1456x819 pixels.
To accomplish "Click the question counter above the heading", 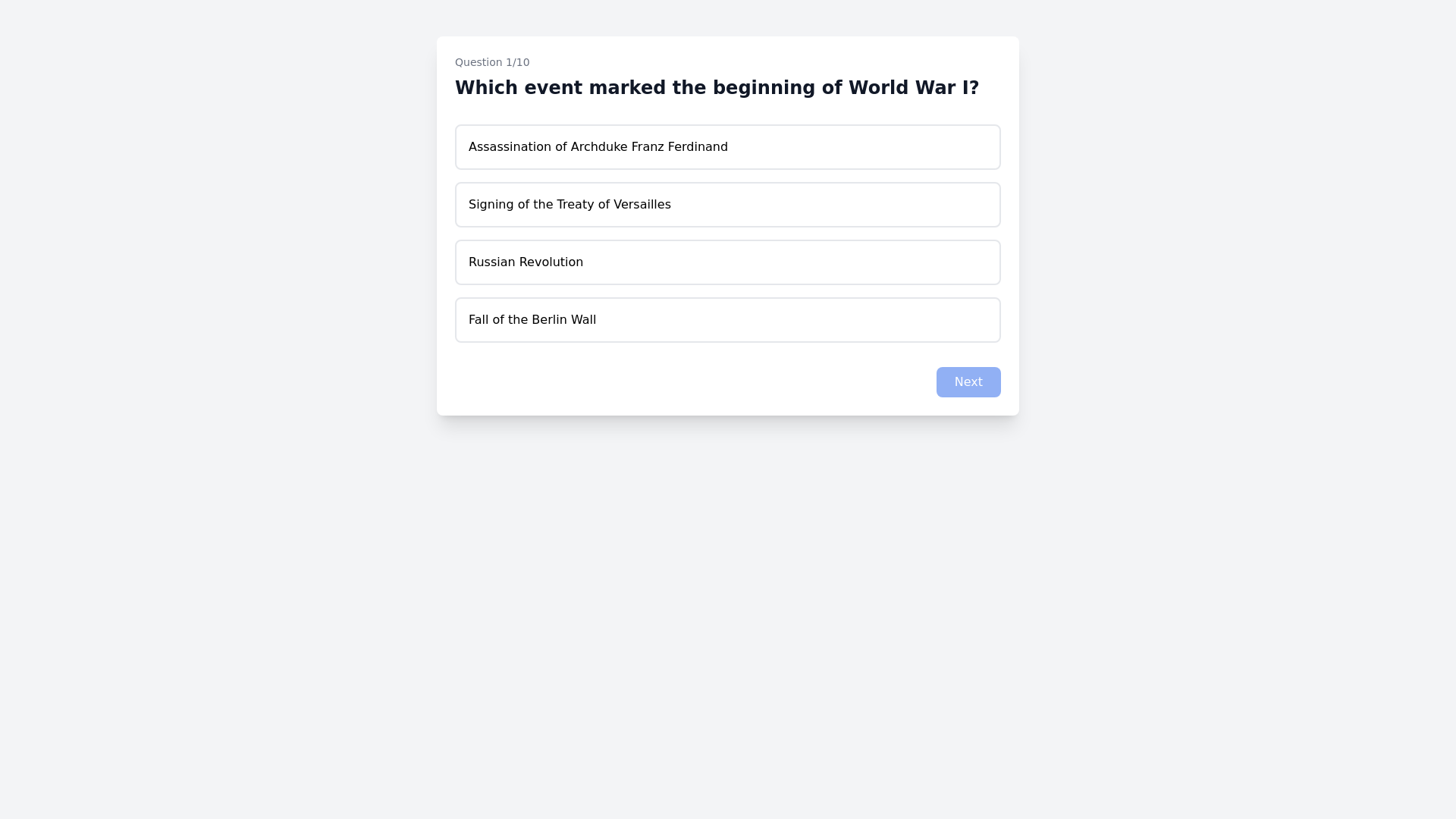I will [x=492, y=62].
